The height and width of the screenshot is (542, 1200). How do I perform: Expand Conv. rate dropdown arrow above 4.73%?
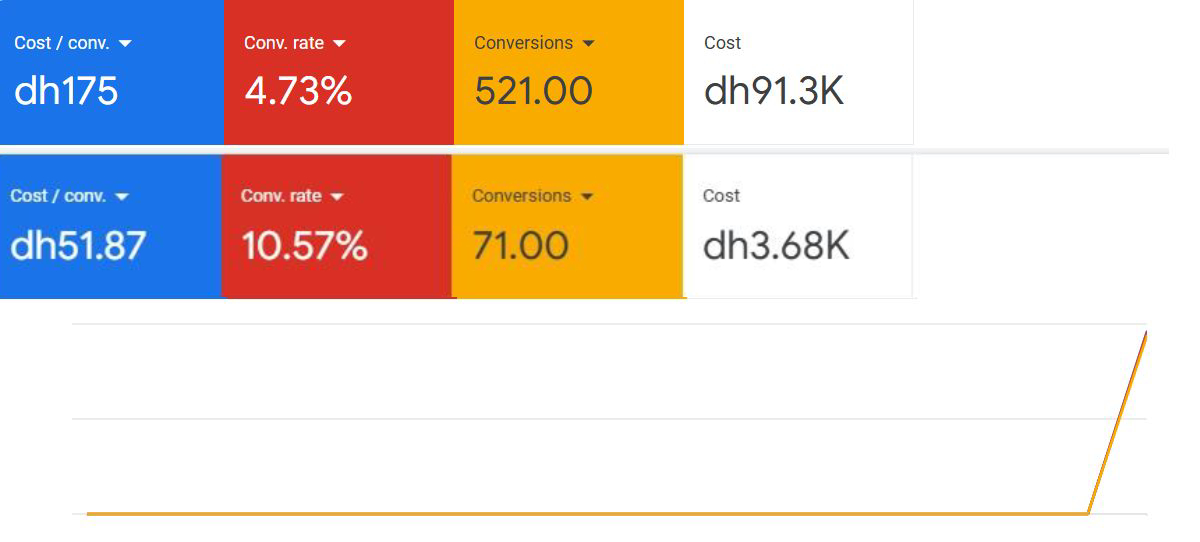tap(339, 44)
